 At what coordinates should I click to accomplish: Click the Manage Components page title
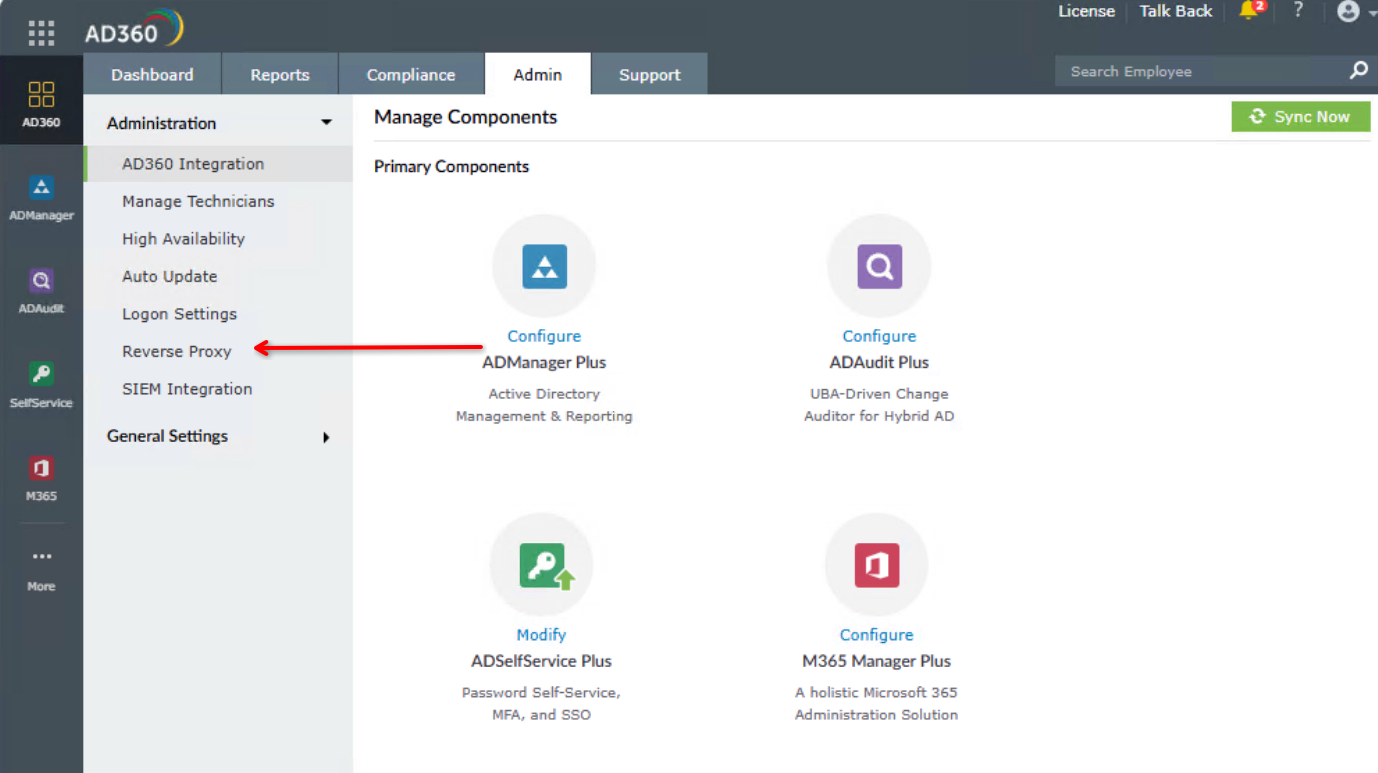coord(465,117)
